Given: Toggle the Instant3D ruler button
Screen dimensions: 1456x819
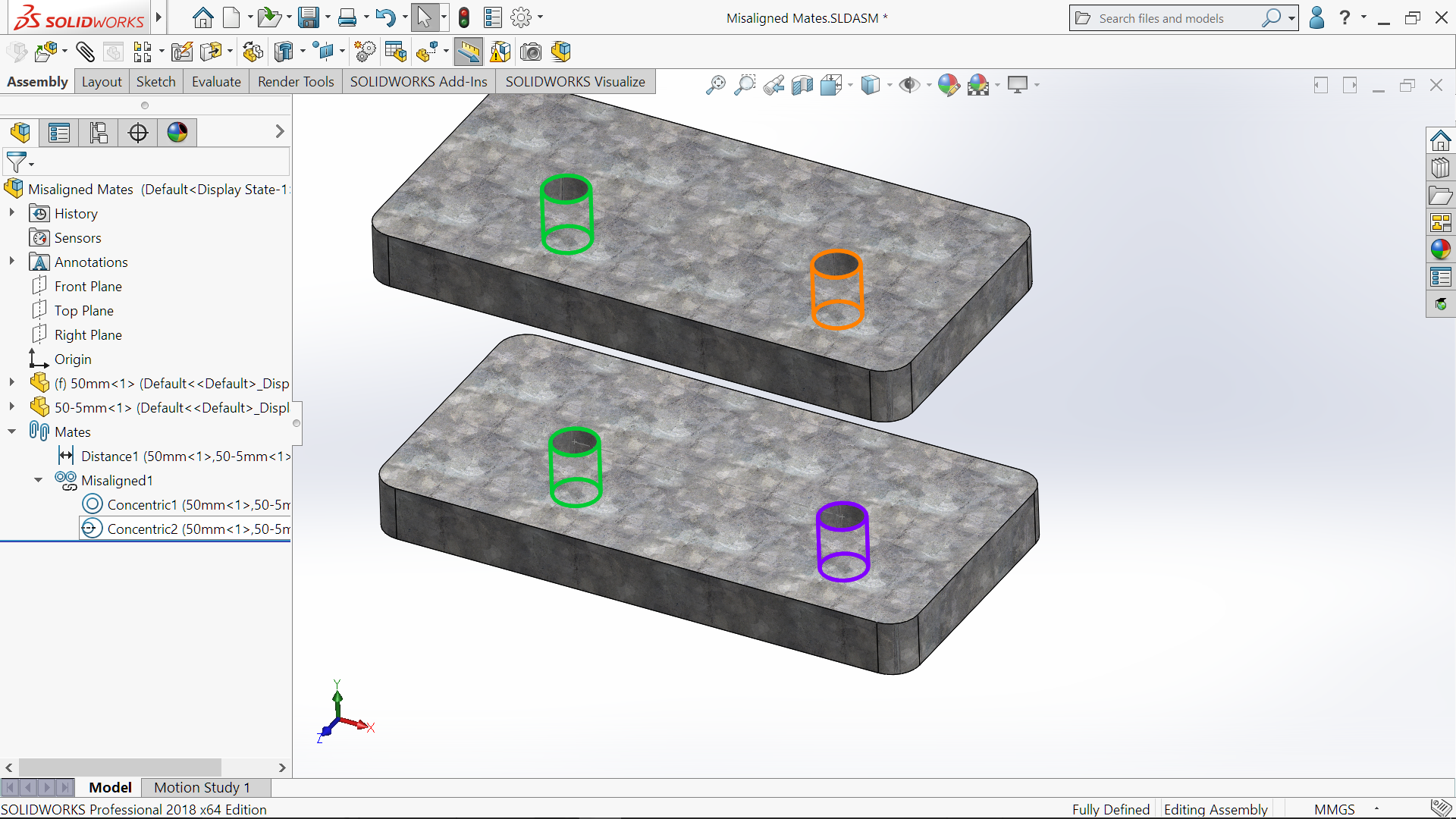Looking at the screenshot, I should pos(469,52).
